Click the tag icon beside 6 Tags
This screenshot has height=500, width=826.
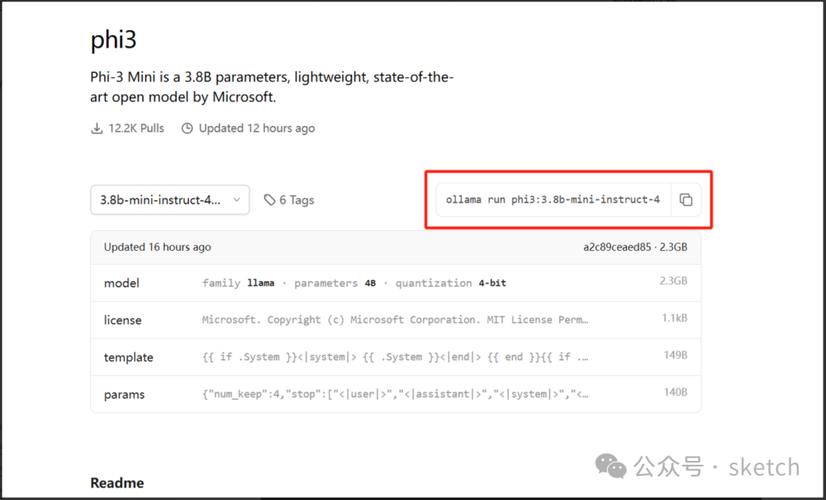coord(270,200)
